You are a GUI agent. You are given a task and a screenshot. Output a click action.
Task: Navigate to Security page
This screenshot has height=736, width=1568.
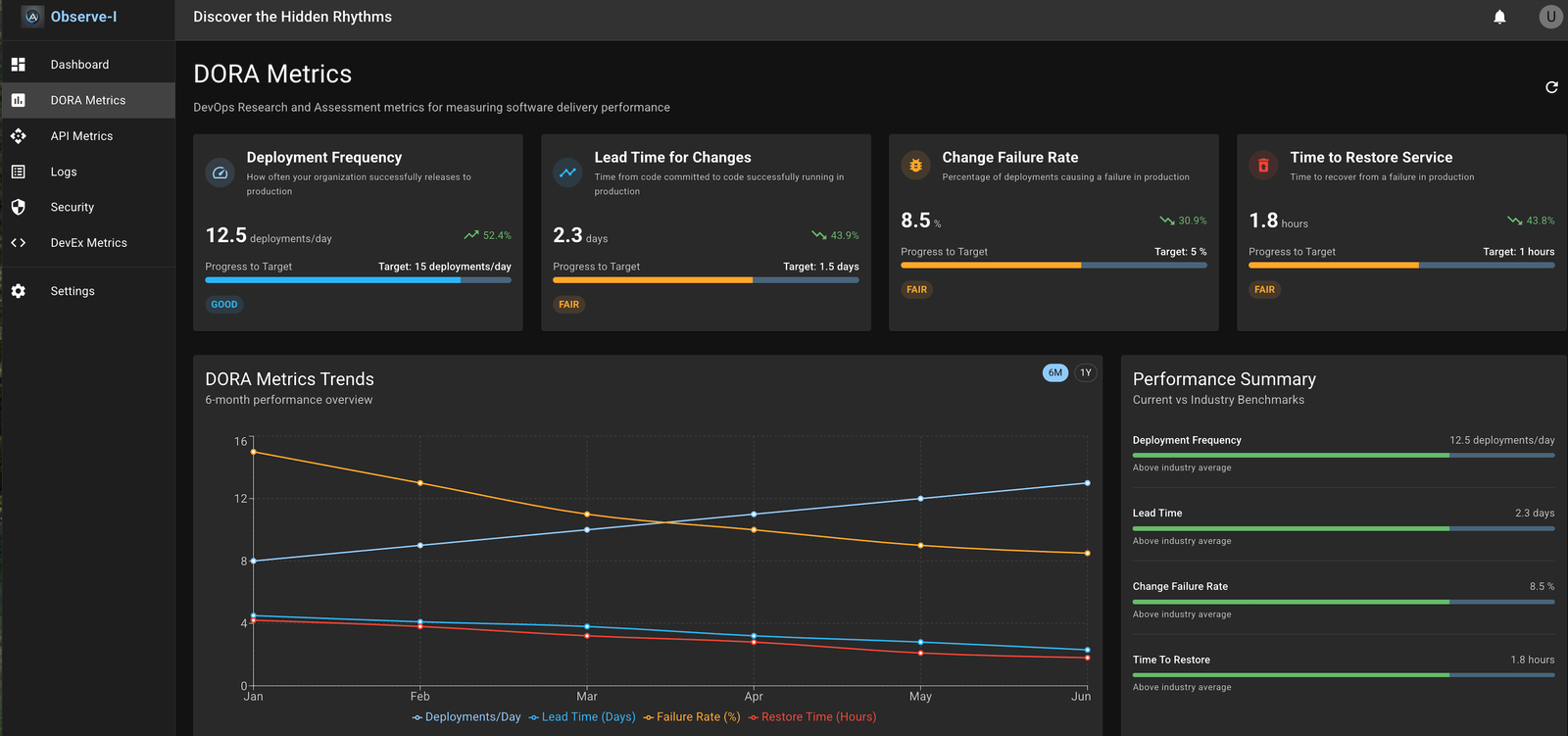pyautogui.click(x=87, y=207)
